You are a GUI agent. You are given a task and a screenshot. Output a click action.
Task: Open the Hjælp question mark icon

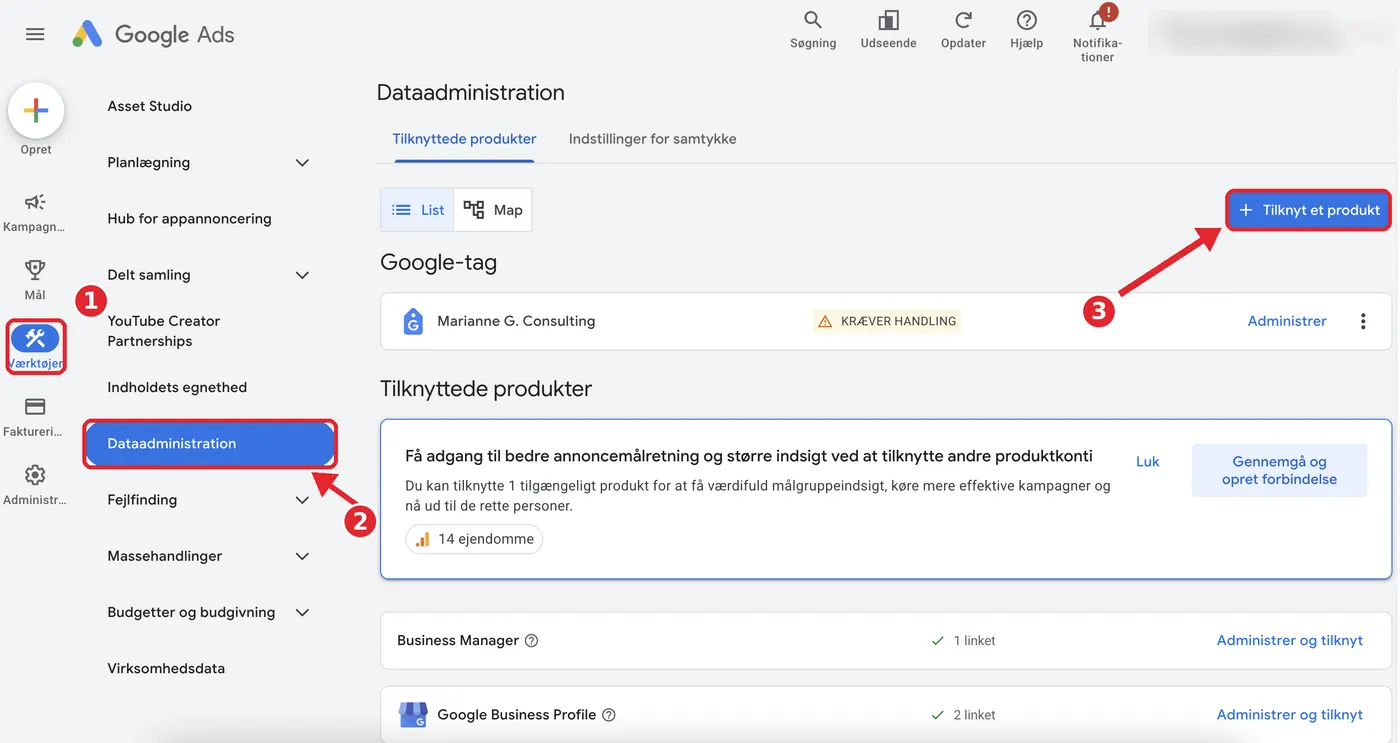pyautogui.click(x=1026, y=20)
